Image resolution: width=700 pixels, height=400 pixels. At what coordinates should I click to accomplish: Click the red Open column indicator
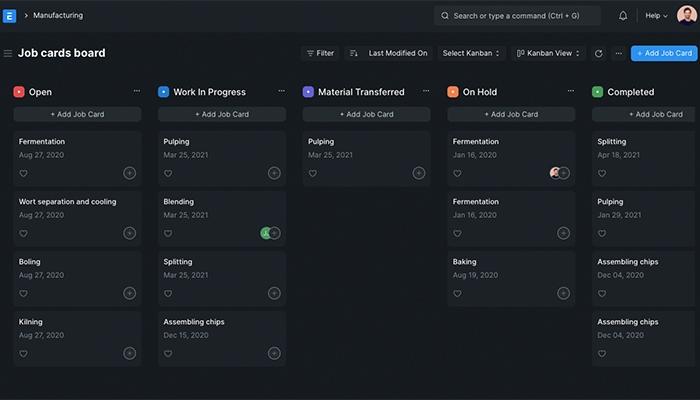tap(19, 92)
